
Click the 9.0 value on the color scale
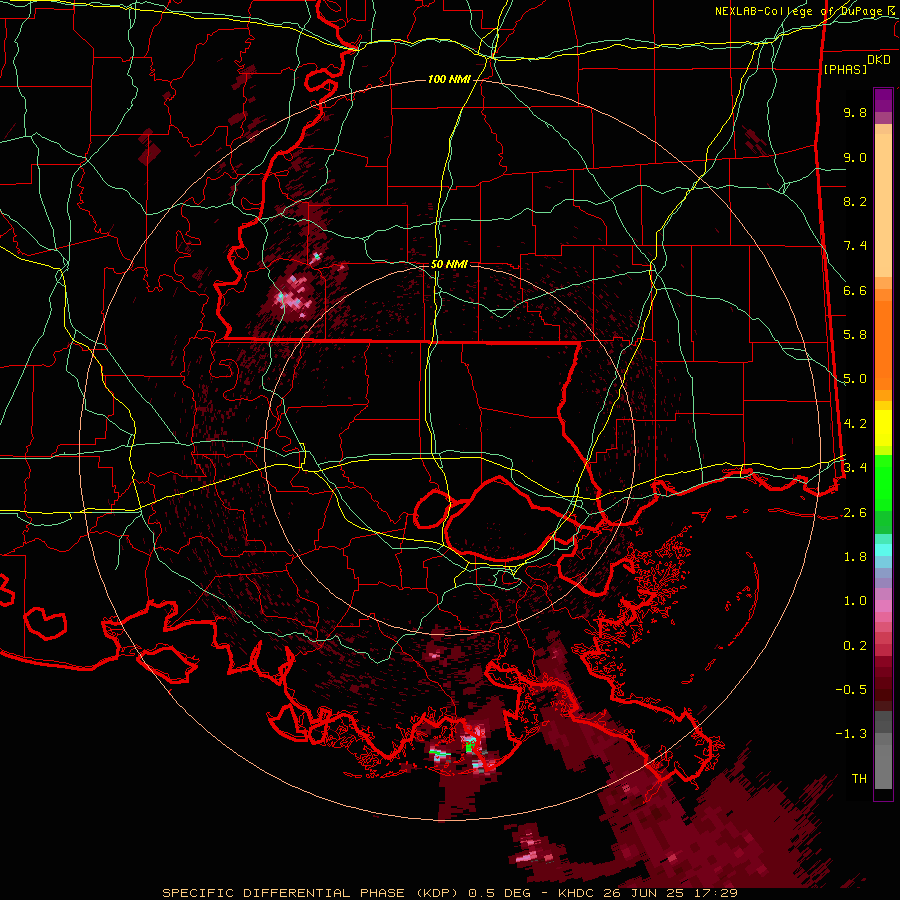click(855, 157)
